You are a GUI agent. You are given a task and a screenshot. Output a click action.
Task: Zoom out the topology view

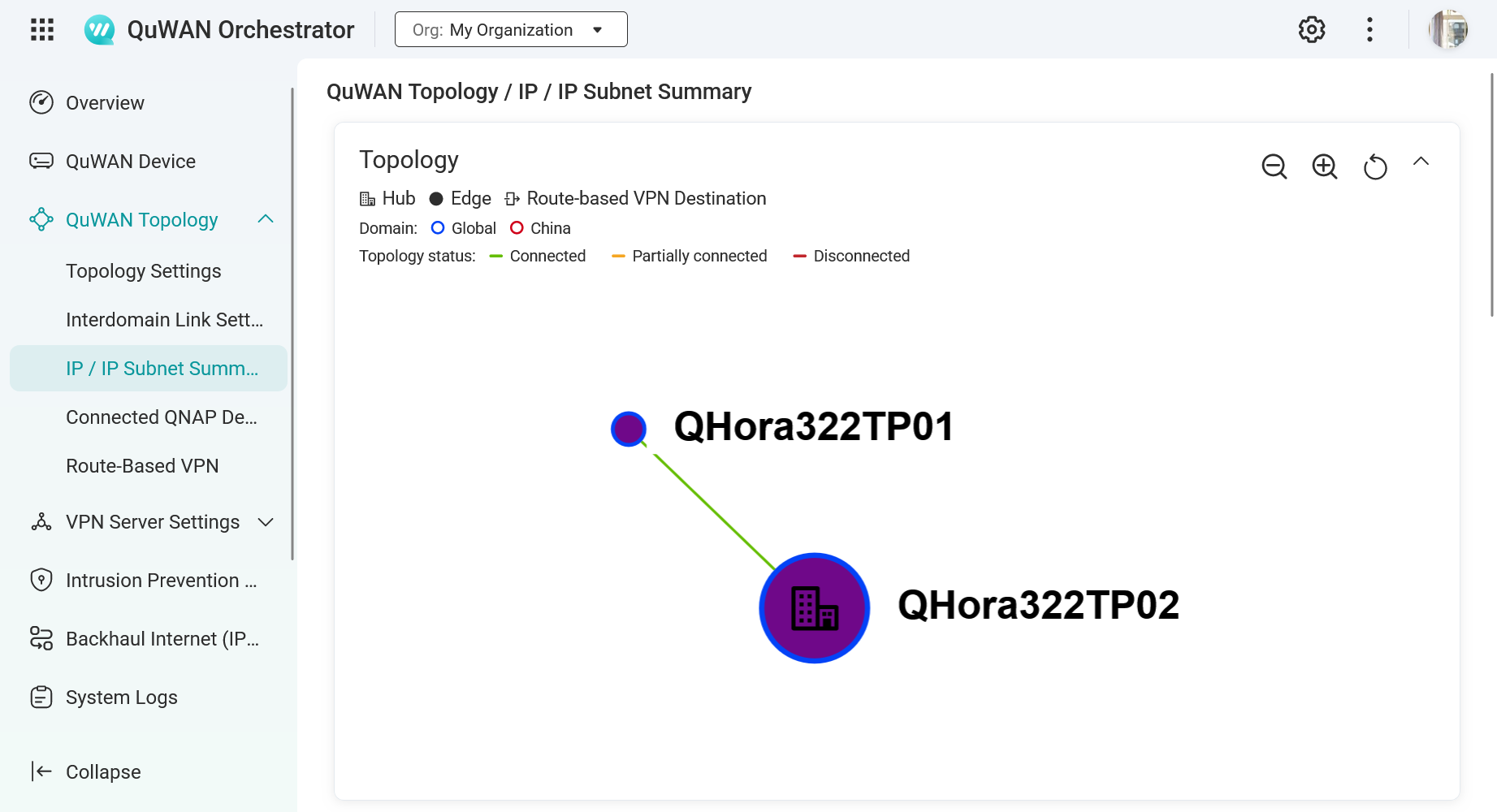tap(1274, 166)
